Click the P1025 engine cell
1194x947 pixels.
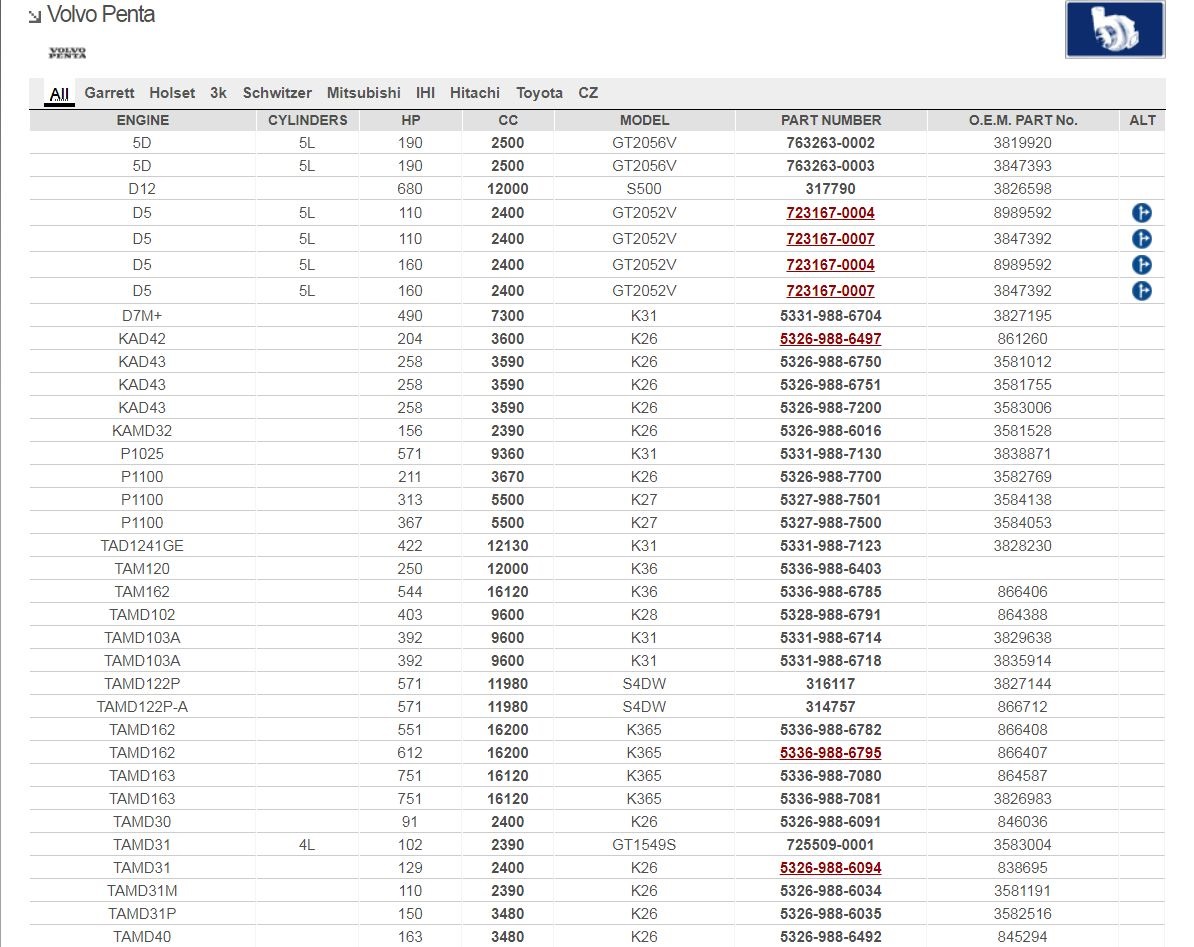pyautogui.click(x=142, y=454)
